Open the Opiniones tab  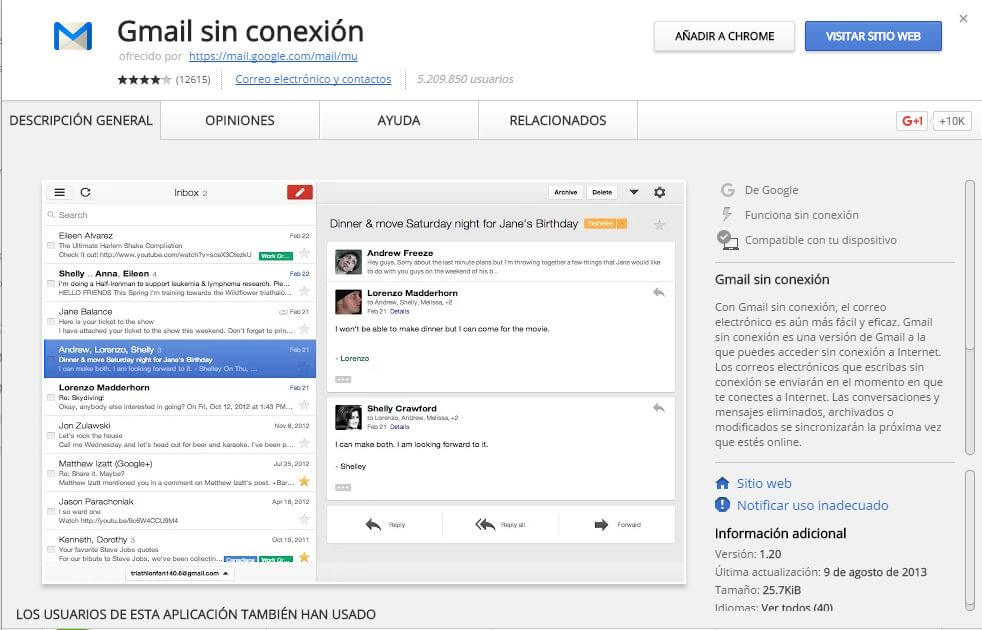point(240,120)
